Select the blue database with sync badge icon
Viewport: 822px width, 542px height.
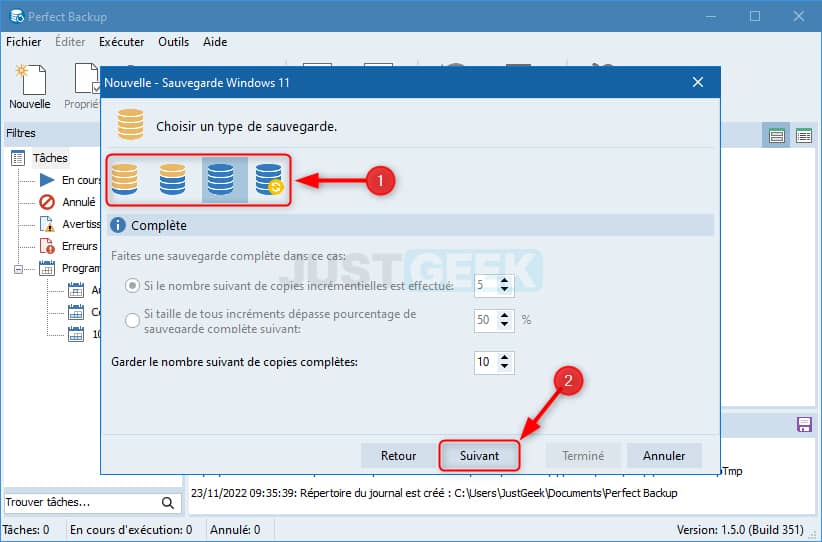click(x=269, y=179)
